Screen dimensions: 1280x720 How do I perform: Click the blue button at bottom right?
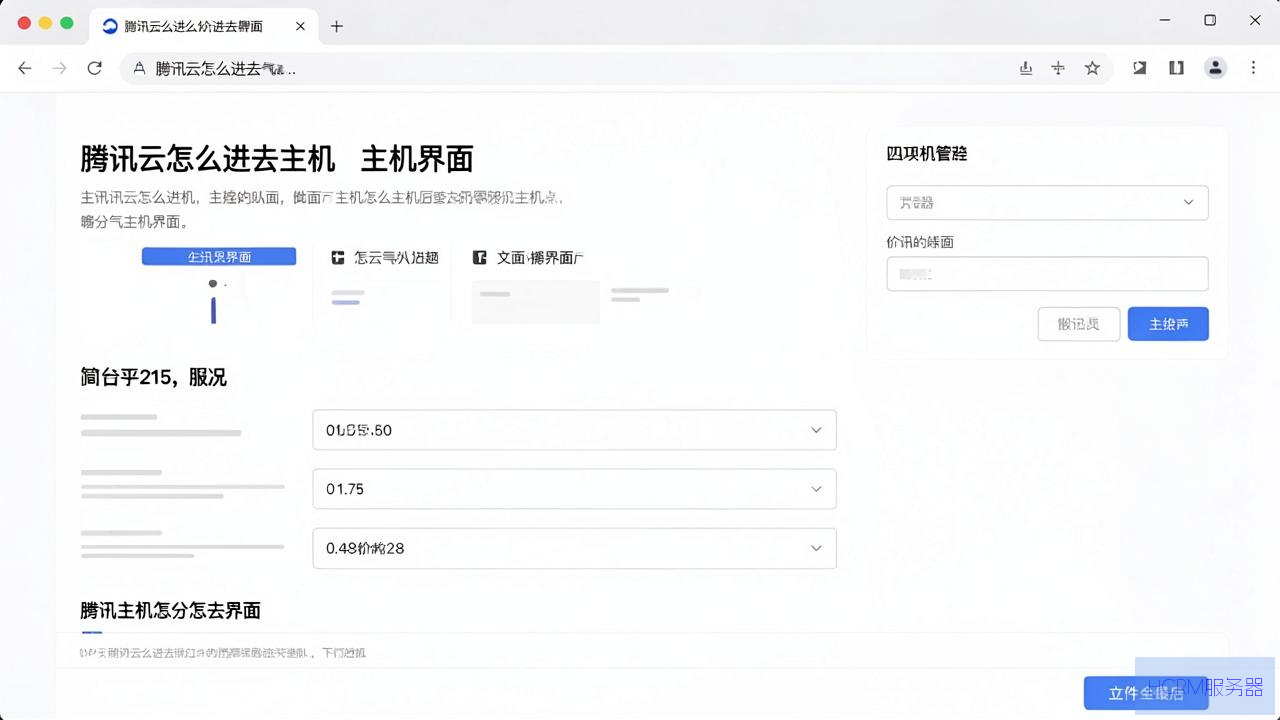1146,693
